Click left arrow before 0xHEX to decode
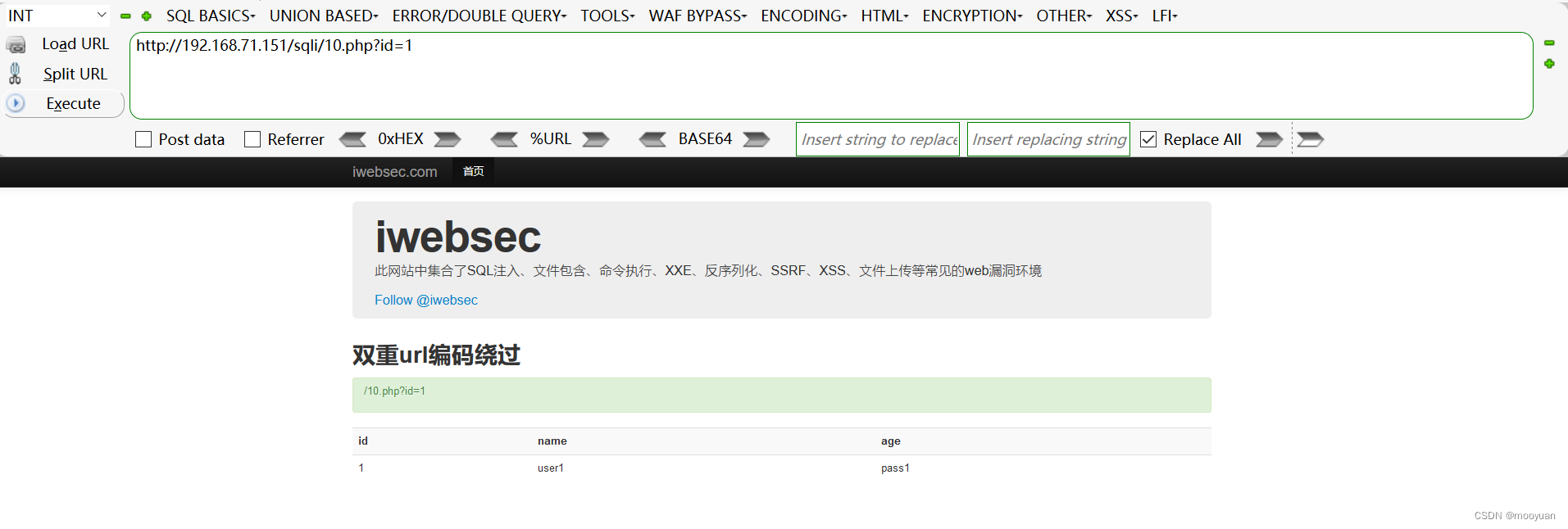This screenshot has width=1568, height=529. click(353, 139)
